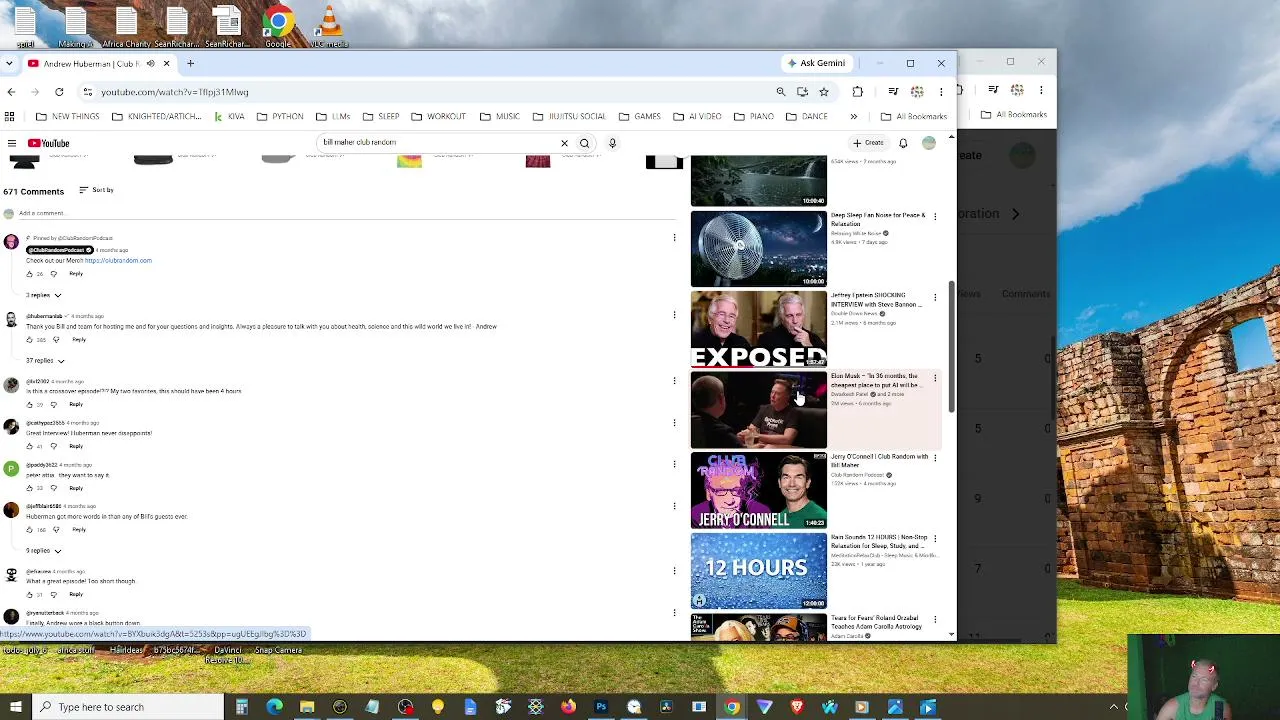Close the Andrew Huberman tab
This screenshot has height=720, width=1280.
pos(166,64)
